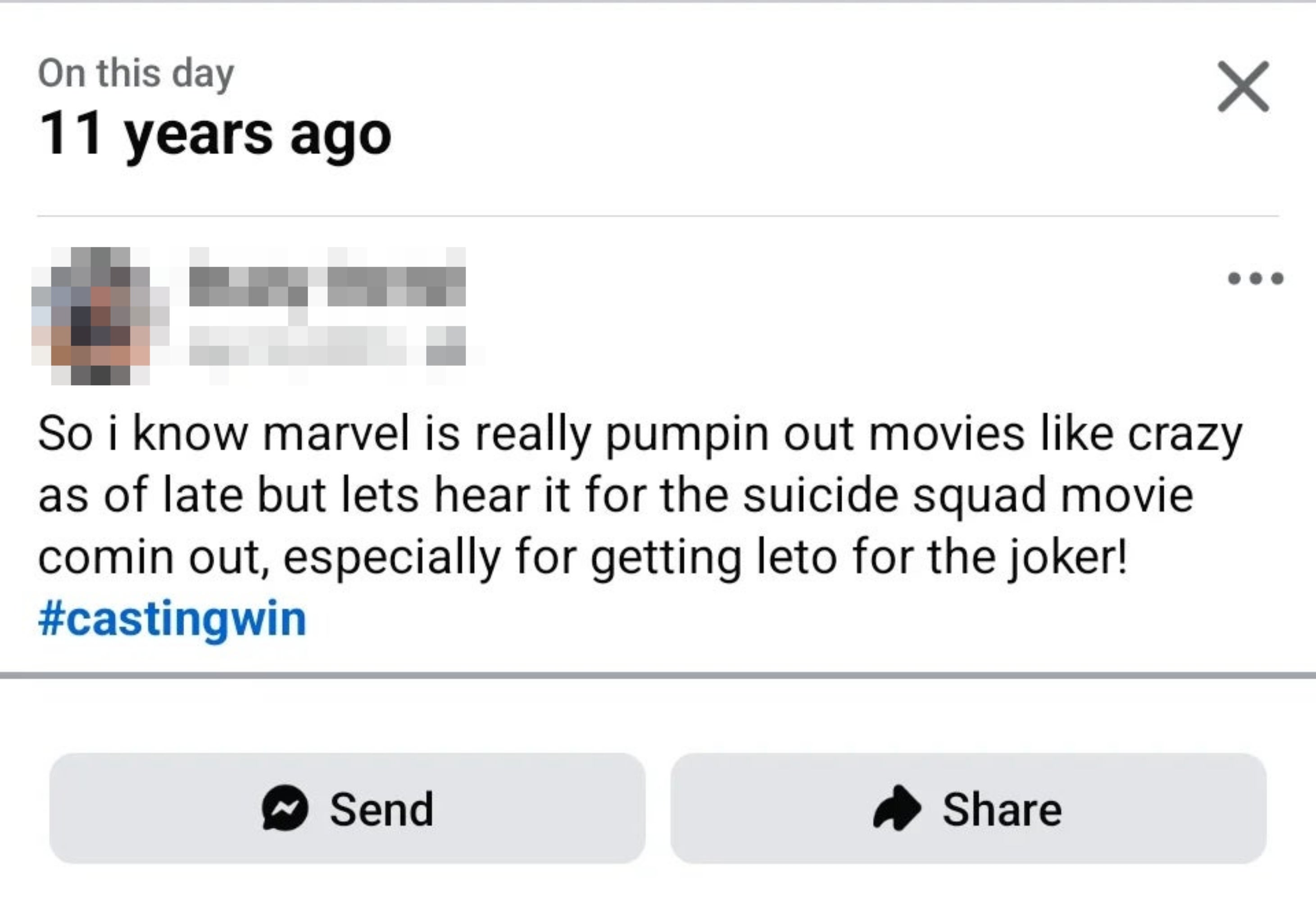Image resolution: width=1316 pixels, height=901 pixels.
Task: Click the blurred poster name
Action: click(327, 287)
